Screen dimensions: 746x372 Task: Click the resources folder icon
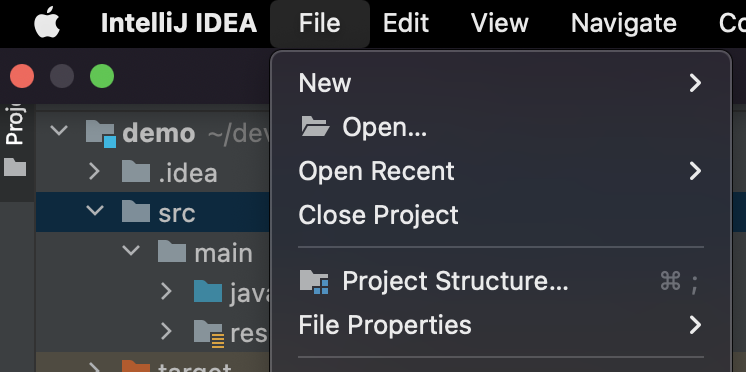click(209, 333)
